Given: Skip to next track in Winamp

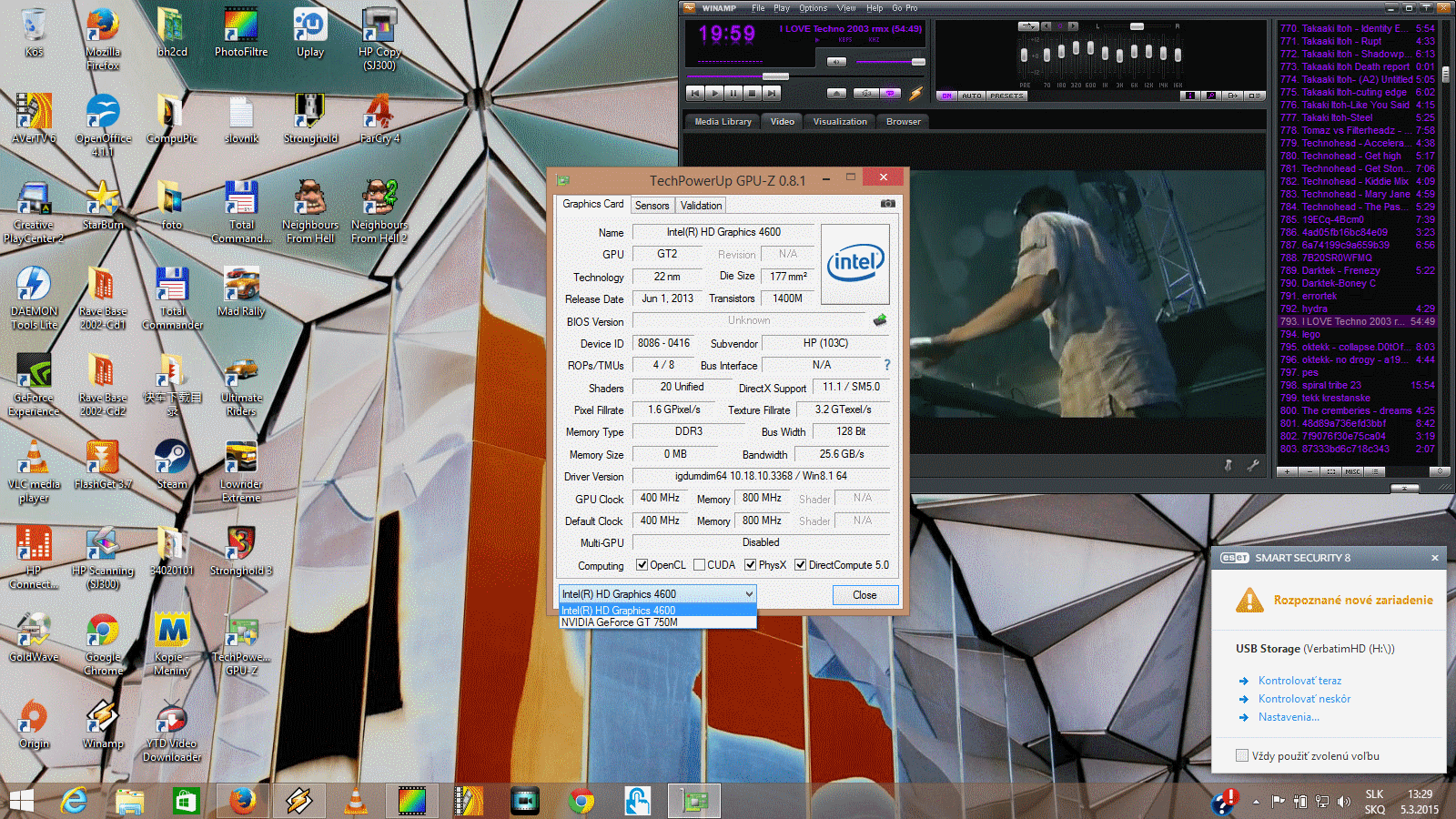Looking at the screenshot, I should point(772,93).
